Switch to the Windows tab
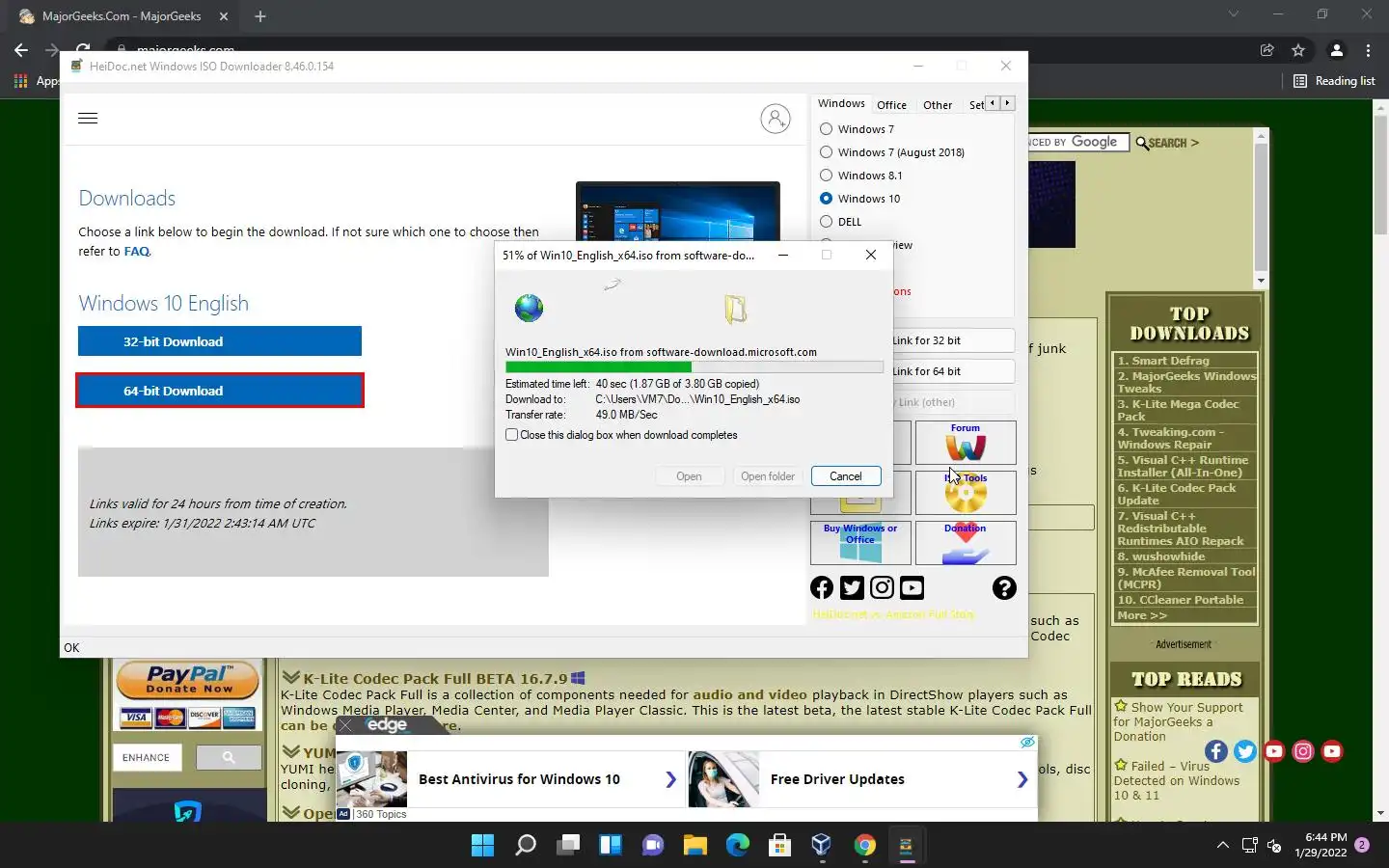 [841, 103]
